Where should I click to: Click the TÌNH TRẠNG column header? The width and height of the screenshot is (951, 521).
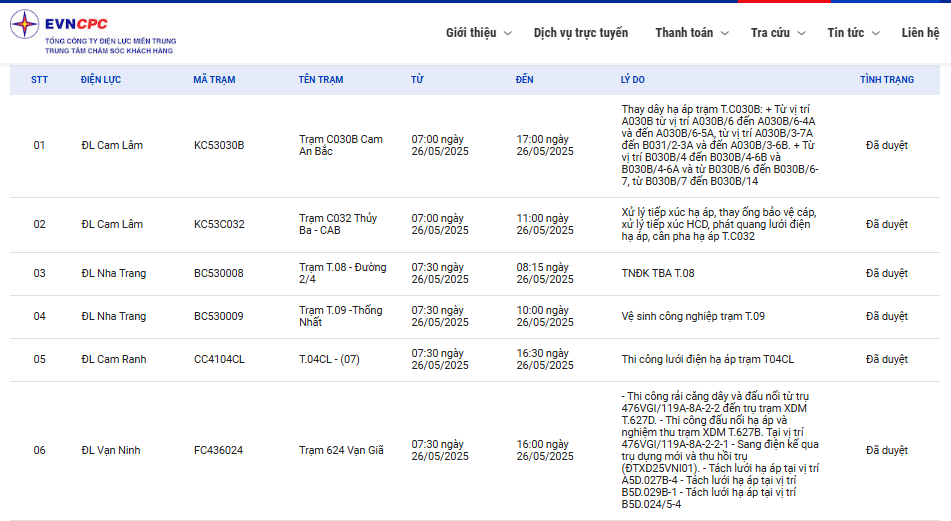887,79
